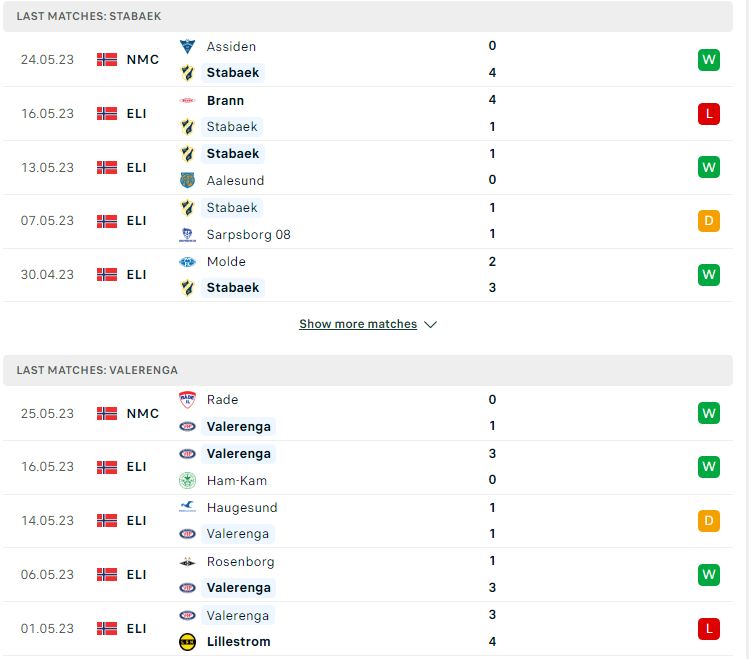Click the Assiden team crest icon
The image size is (749, 659).
tap(187, 46)
